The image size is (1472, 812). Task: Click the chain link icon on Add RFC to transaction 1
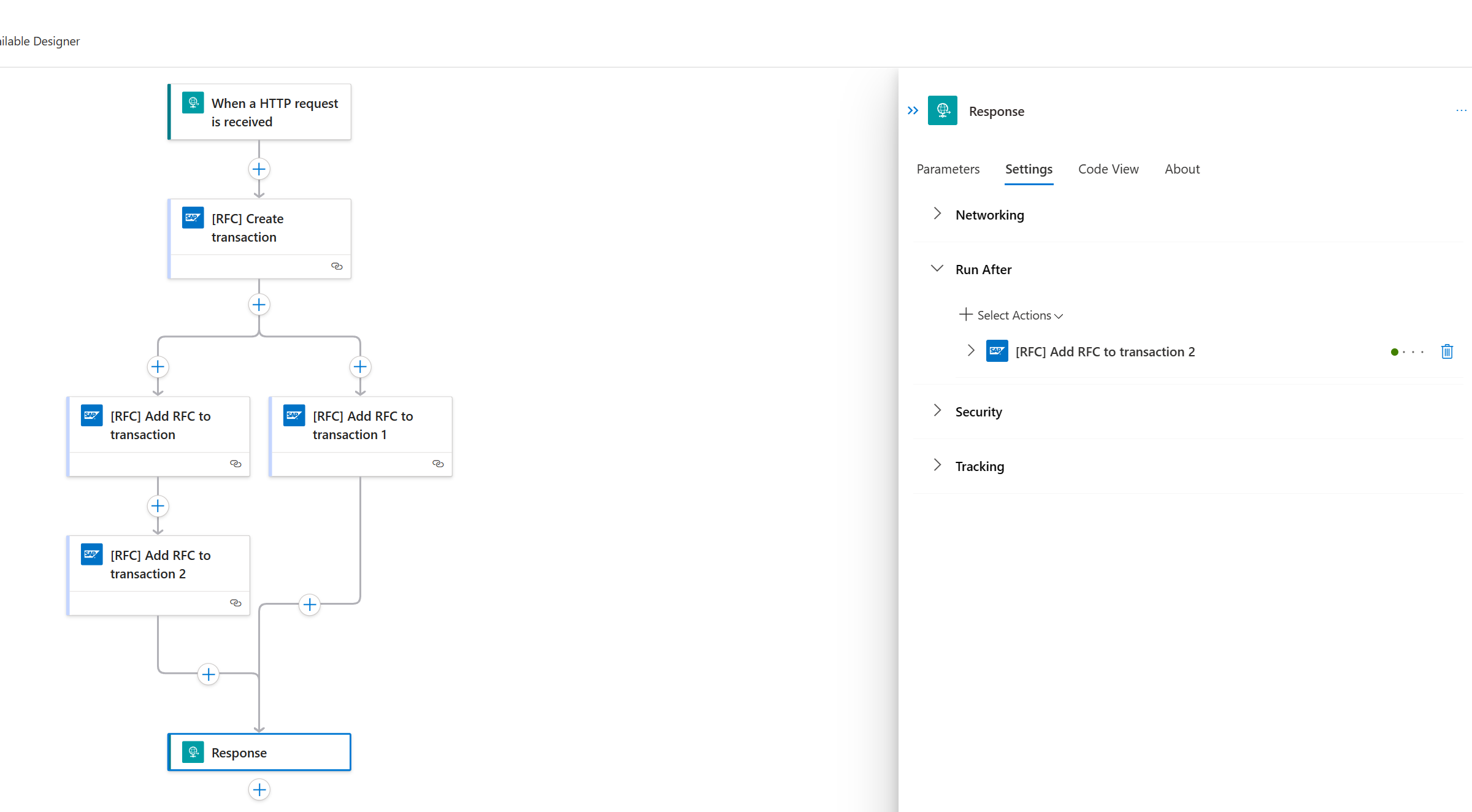[x=438, y=464]
